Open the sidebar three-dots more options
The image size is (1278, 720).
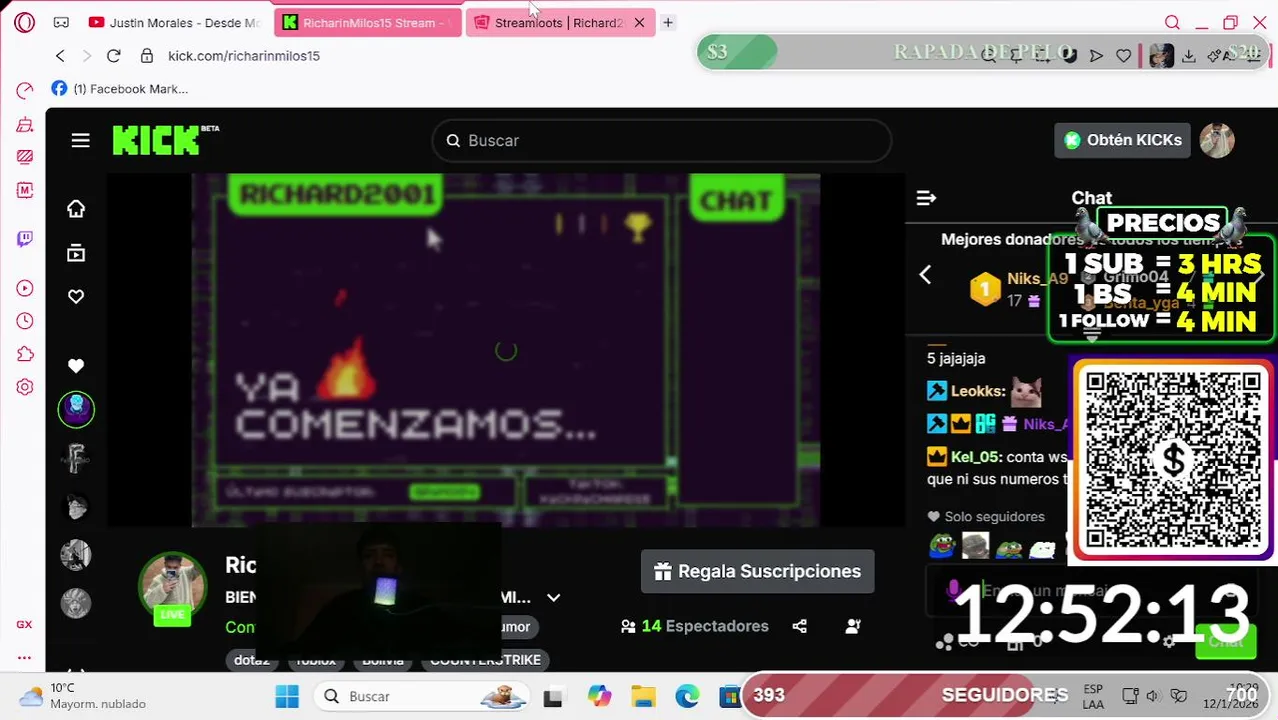pos(24,657)
